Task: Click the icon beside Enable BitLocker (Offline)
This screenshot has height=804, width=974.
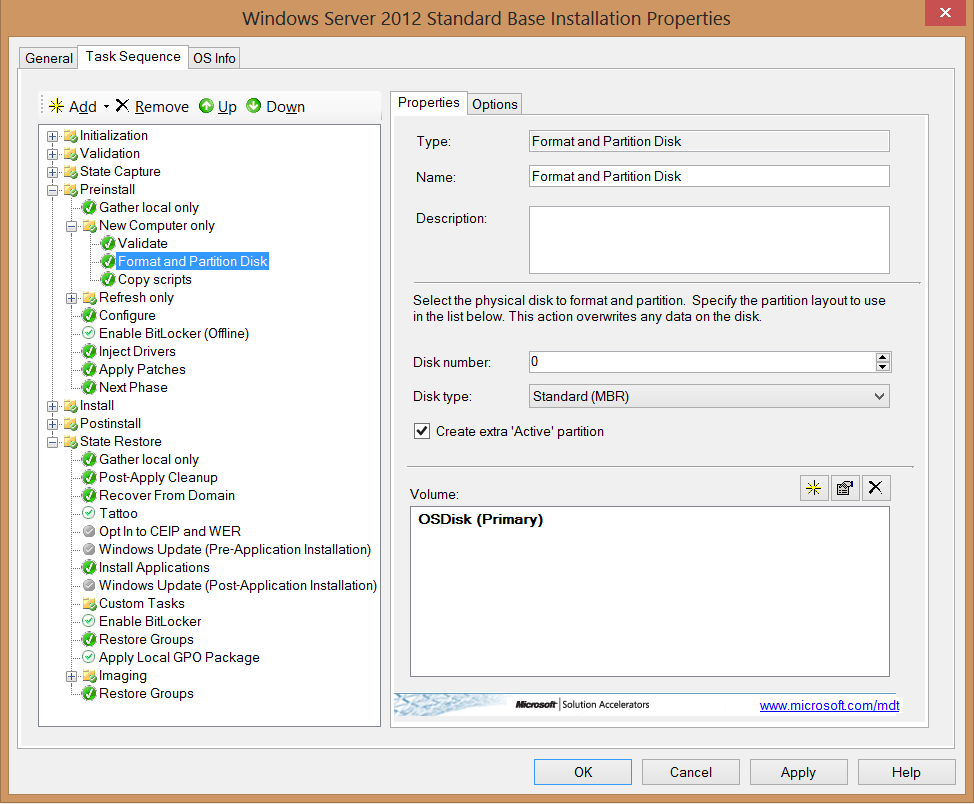Action: coord(89,333)
